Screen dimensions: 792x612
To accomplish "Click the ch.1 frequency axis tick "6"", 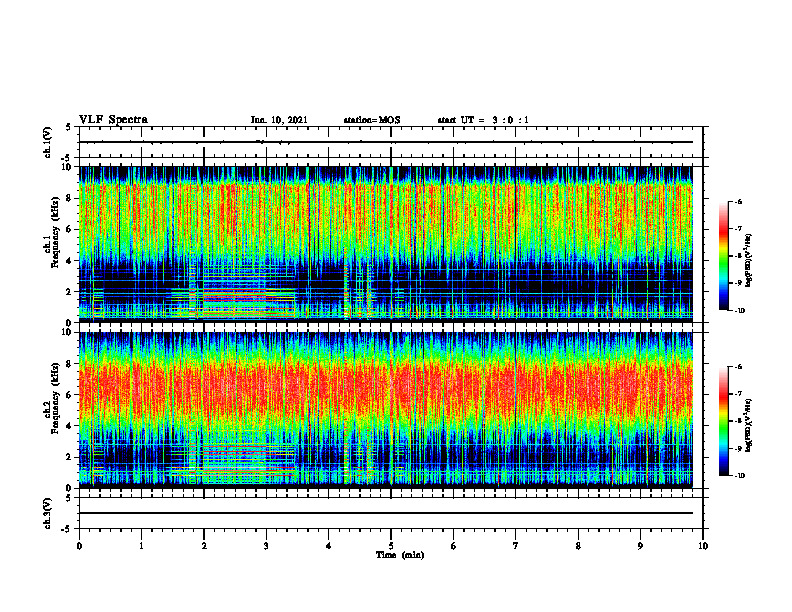I will tap(71, 229).
